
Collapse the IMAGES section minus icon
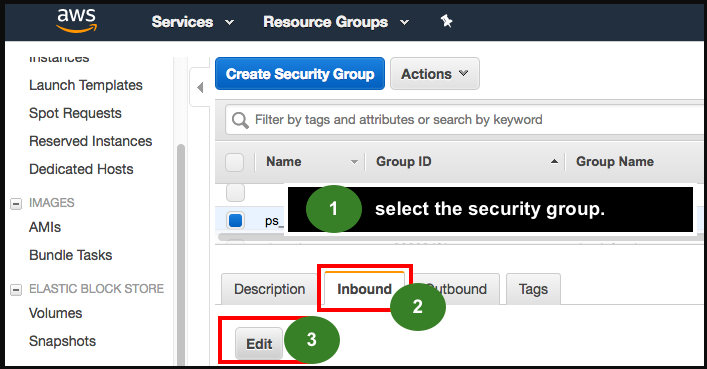pos(16,204)
